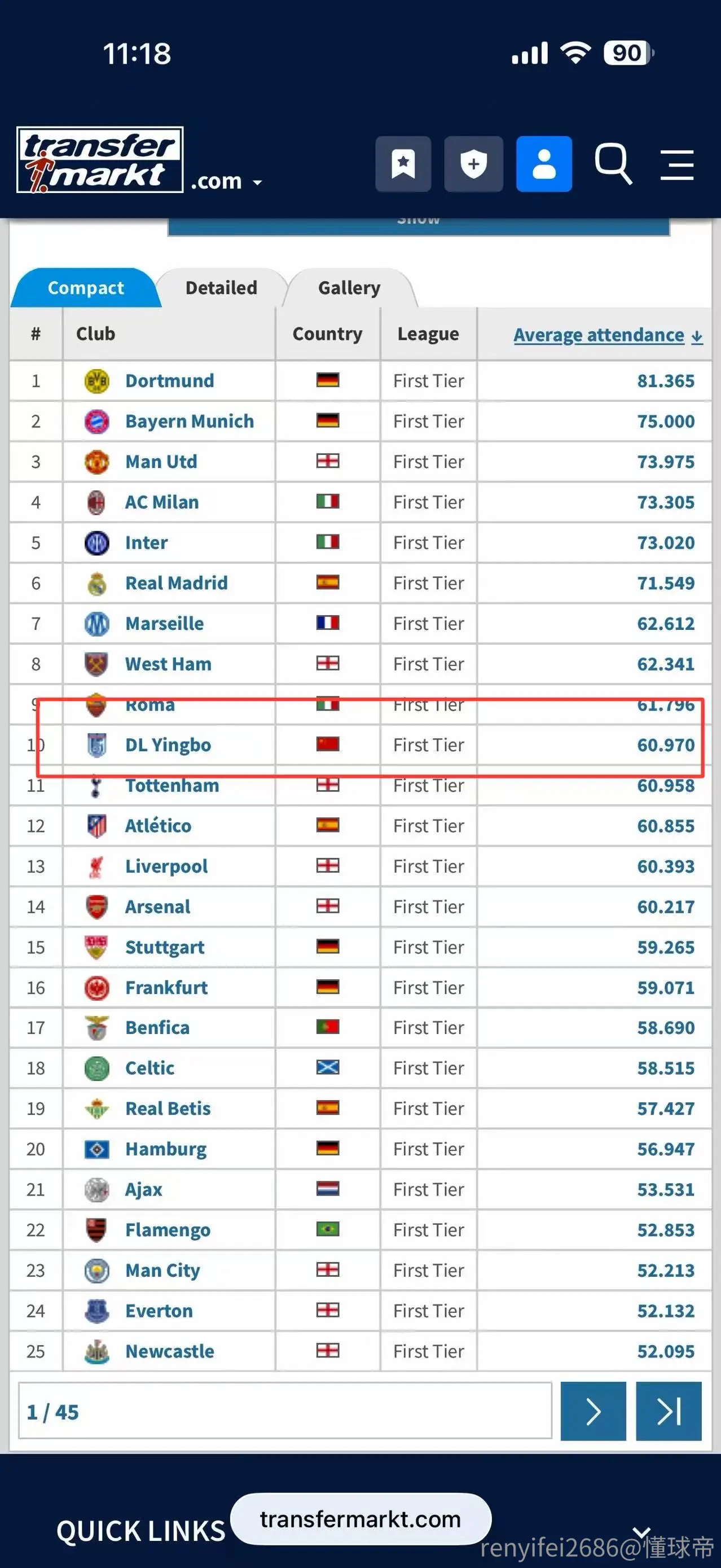The image size is (721, 1568).
Task: Open the search magnifier icon
Action: point(613,164)
